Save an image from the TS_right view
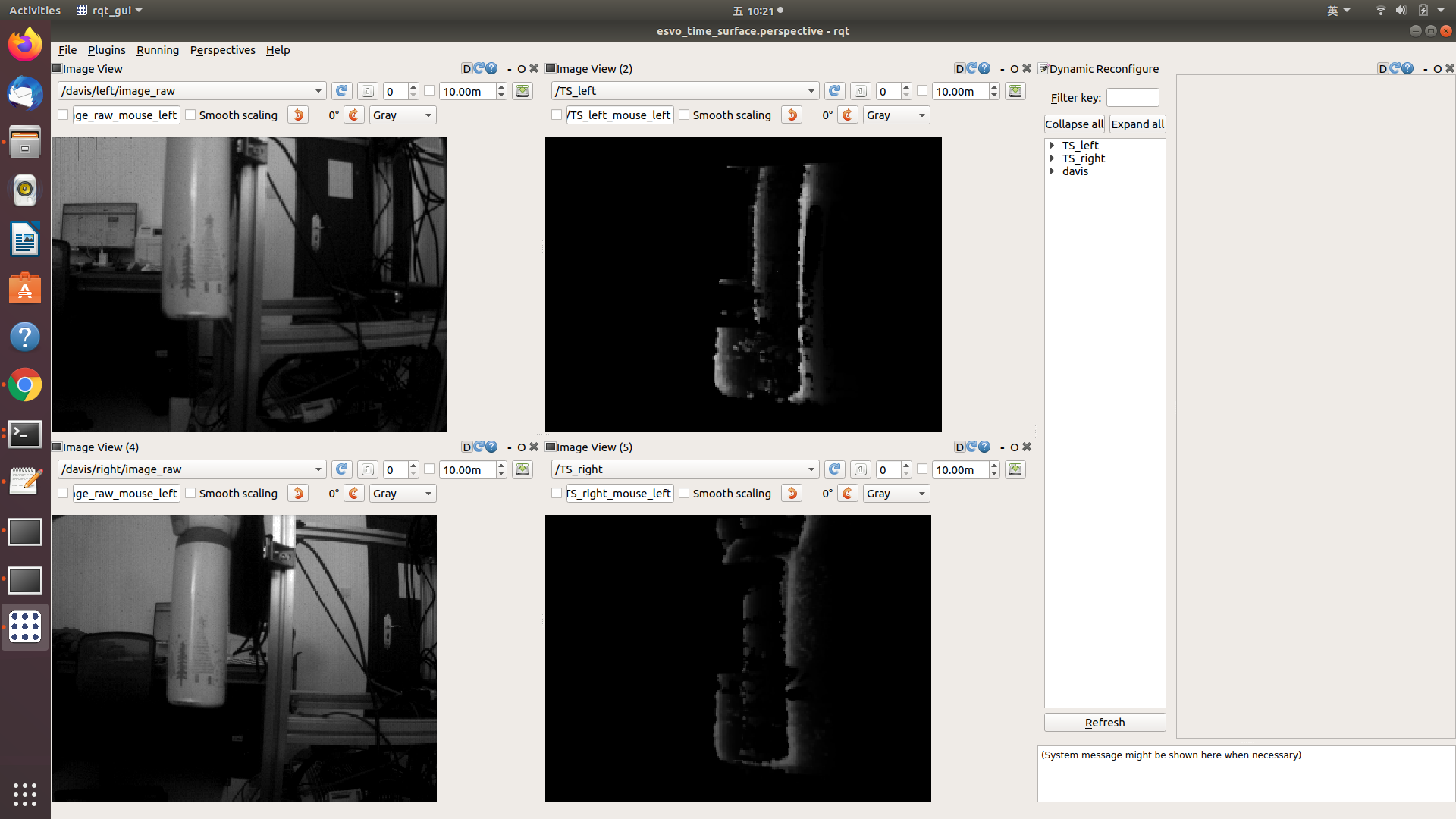Image resolution: width=1456 pixels, height=819 pixels. tap(1015, 469)
